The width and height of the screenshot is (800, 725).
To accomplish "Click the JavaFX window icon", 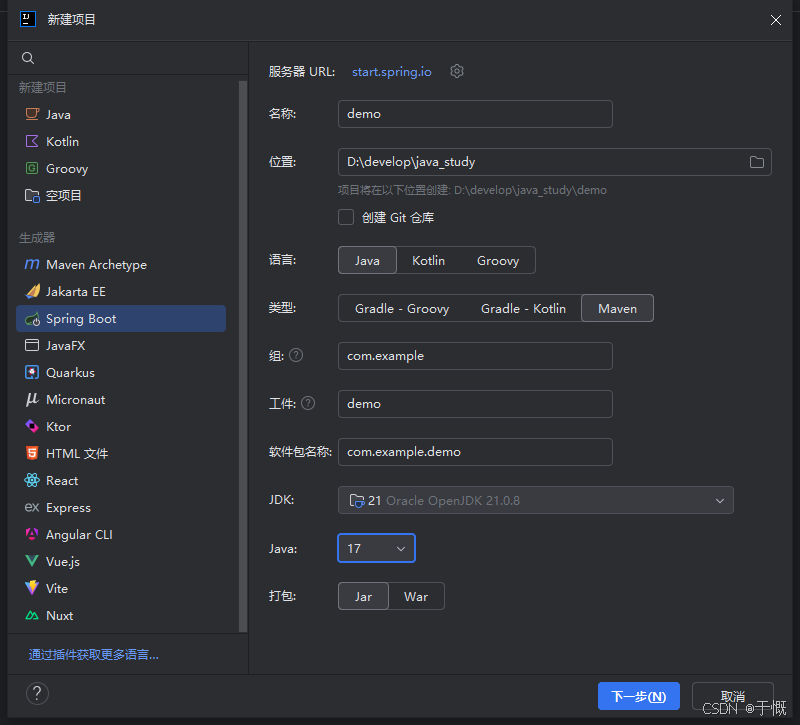I will [32, 345].
